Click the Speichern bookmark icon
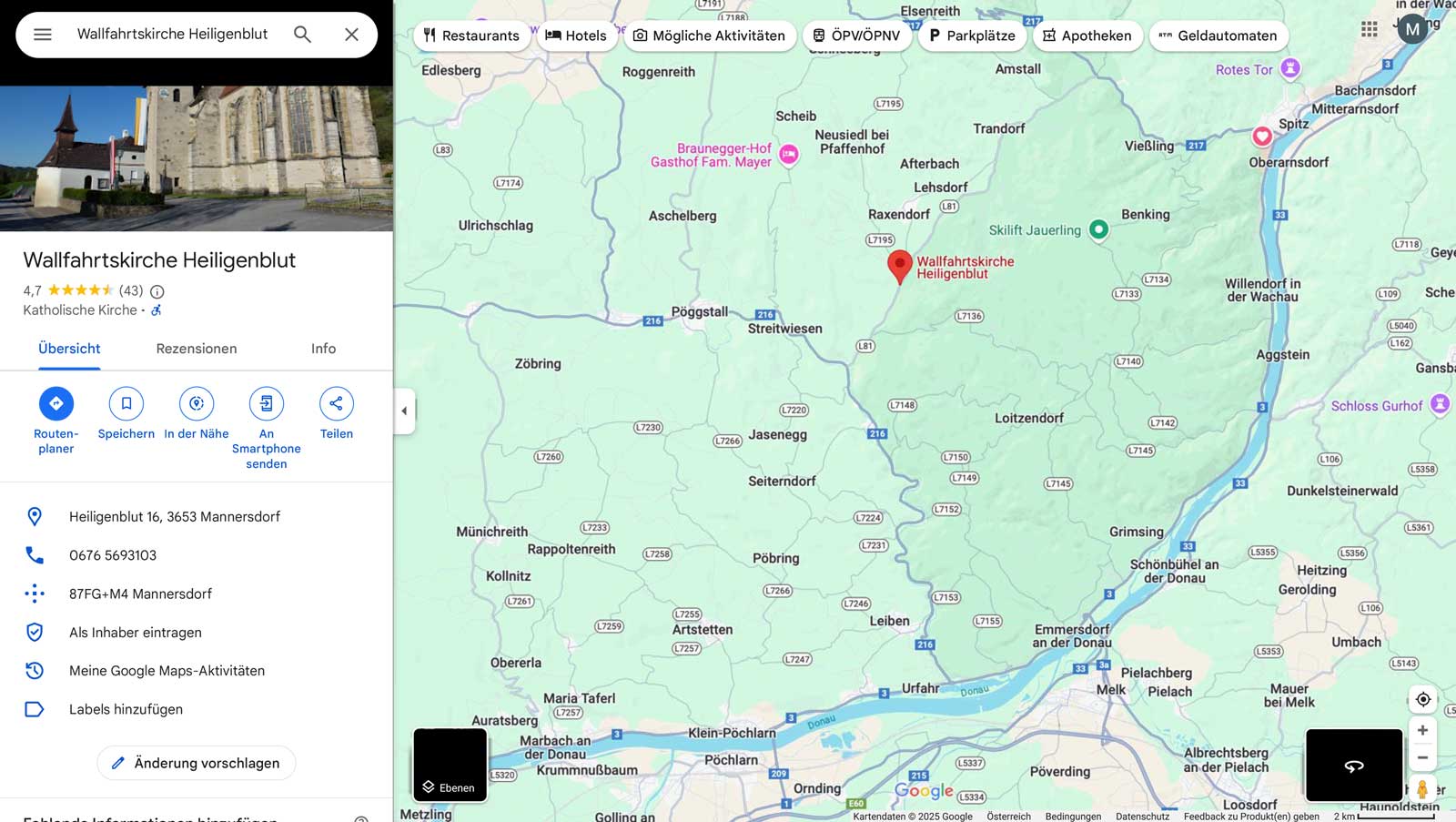 [x=126, y=403]
